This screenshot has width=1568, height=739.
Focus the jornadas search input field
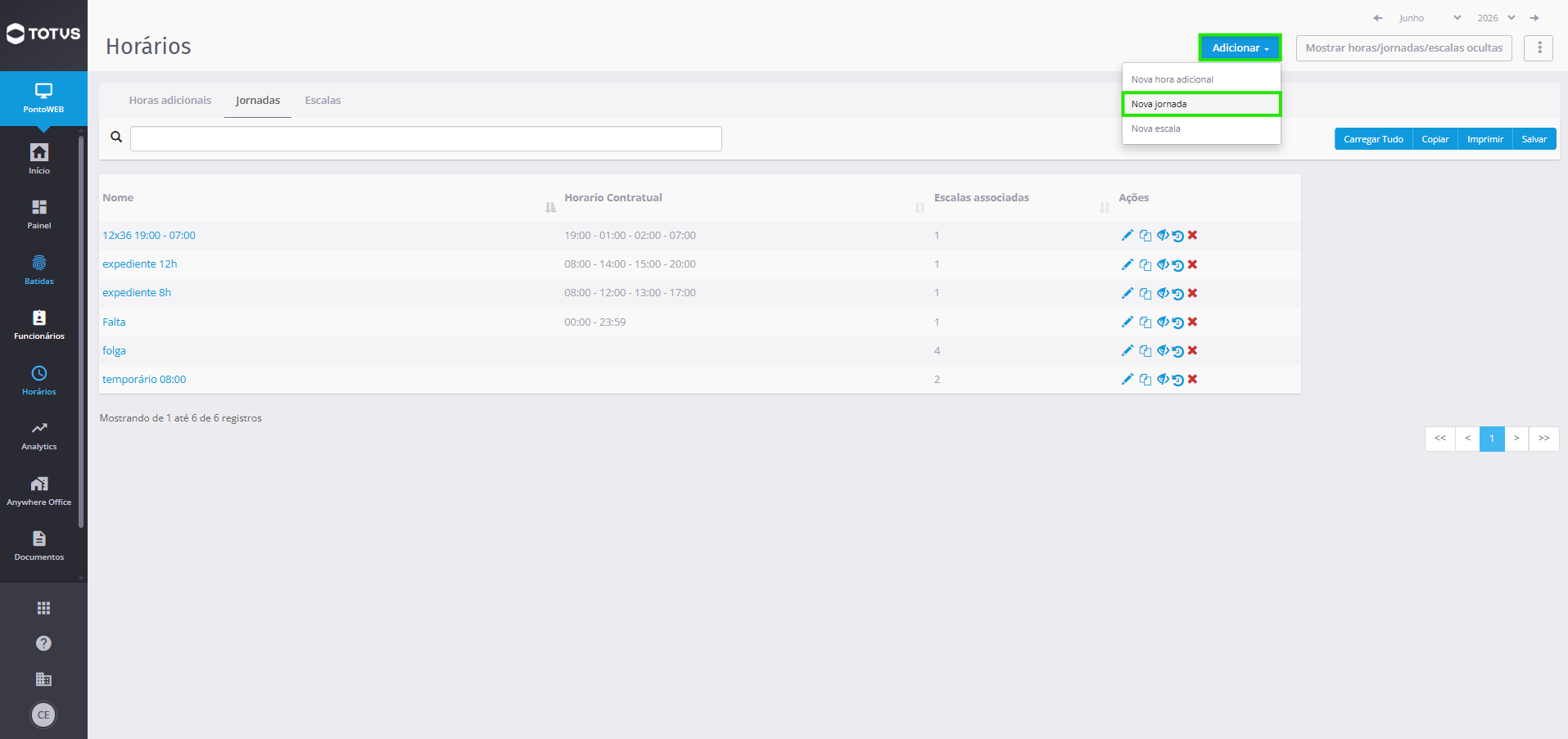point(426,138)
